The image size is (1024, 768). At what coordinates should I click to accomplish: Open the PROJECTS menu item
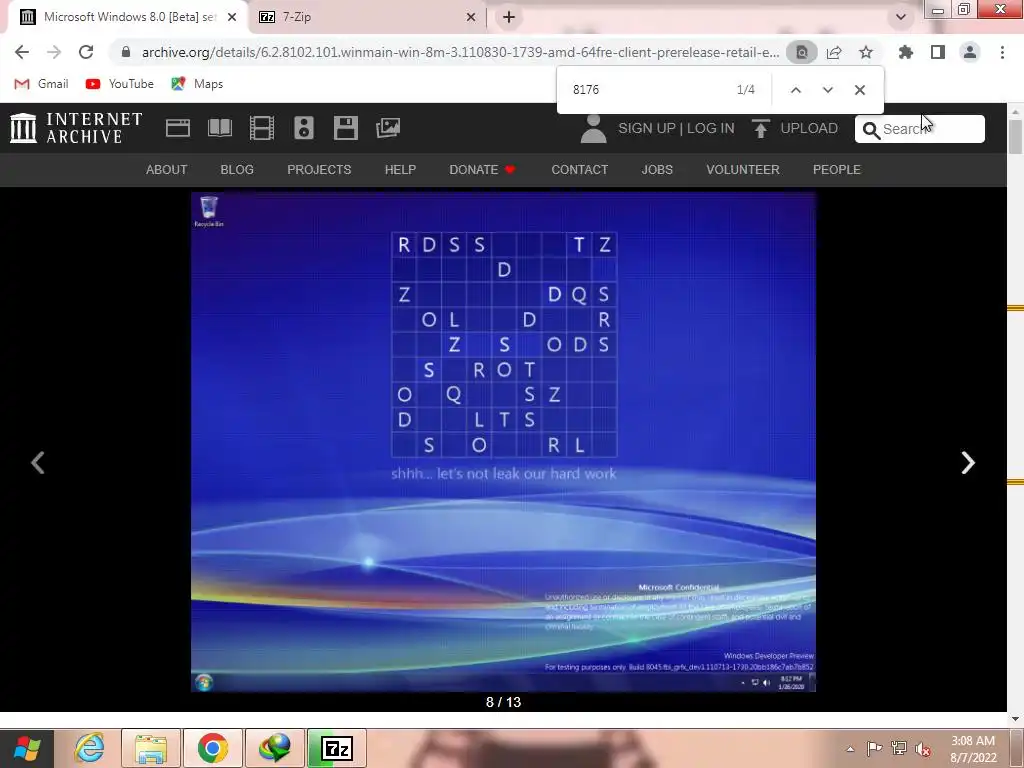[319, 170]
